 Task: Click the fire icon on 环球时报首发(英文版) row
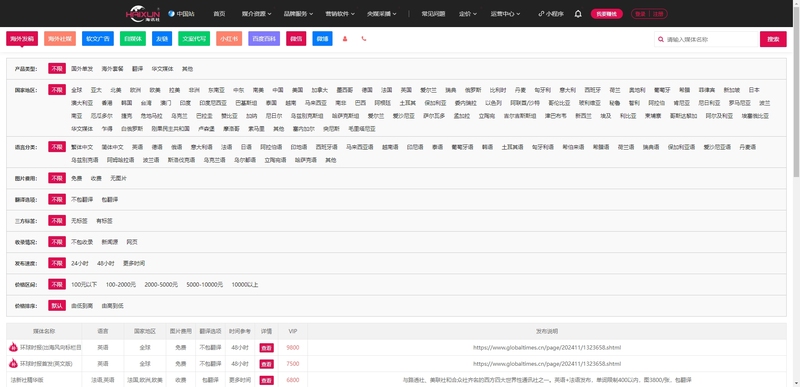pos(14,364)
